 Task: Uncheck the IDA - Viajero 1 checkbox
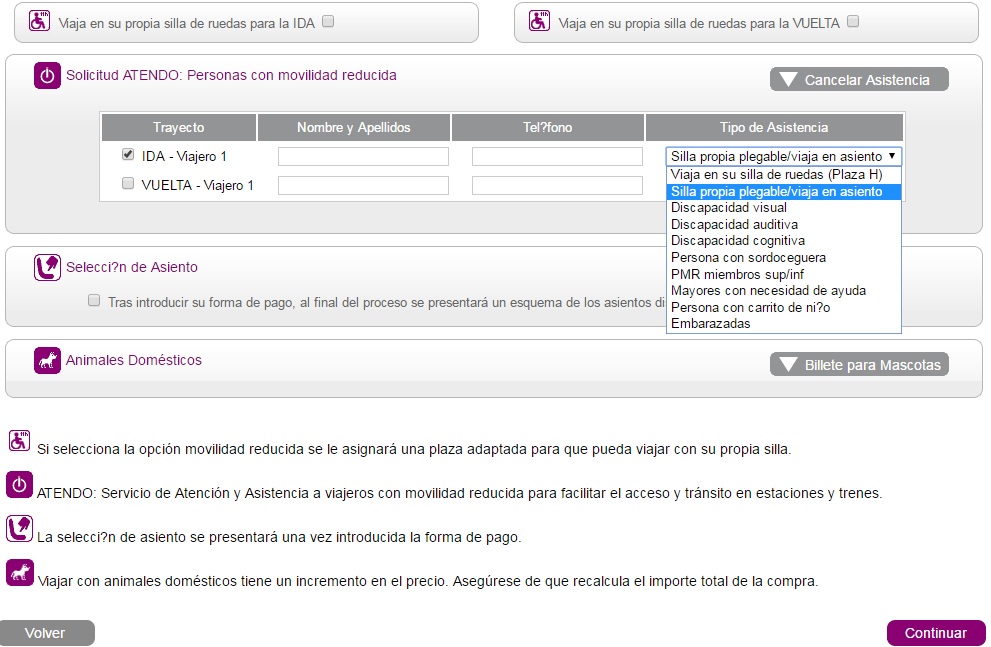(127, 155)
